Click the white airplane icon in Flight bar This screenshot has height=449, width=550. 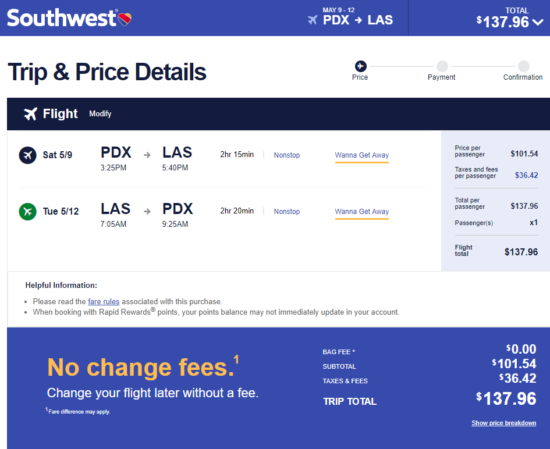coord(31,114)
